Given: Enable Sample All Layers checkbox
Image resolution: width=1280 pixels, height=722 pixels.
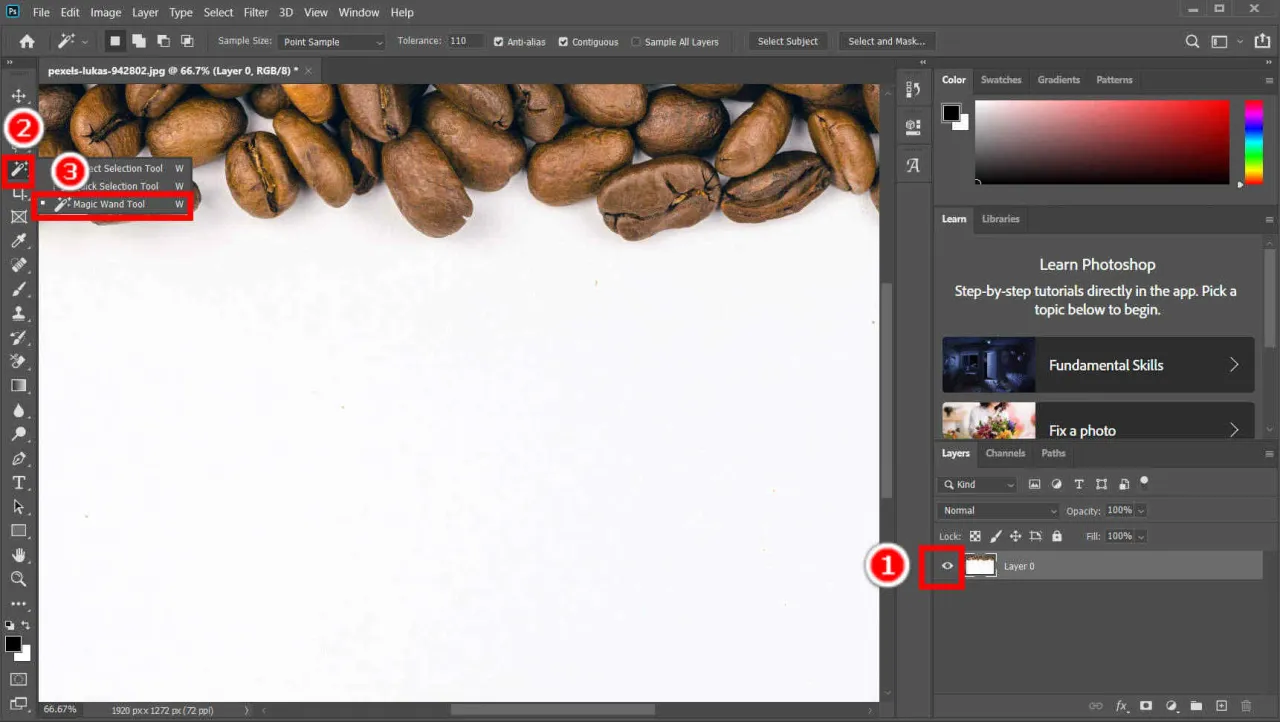Looking at the screenshot, I should click(636, 42).
